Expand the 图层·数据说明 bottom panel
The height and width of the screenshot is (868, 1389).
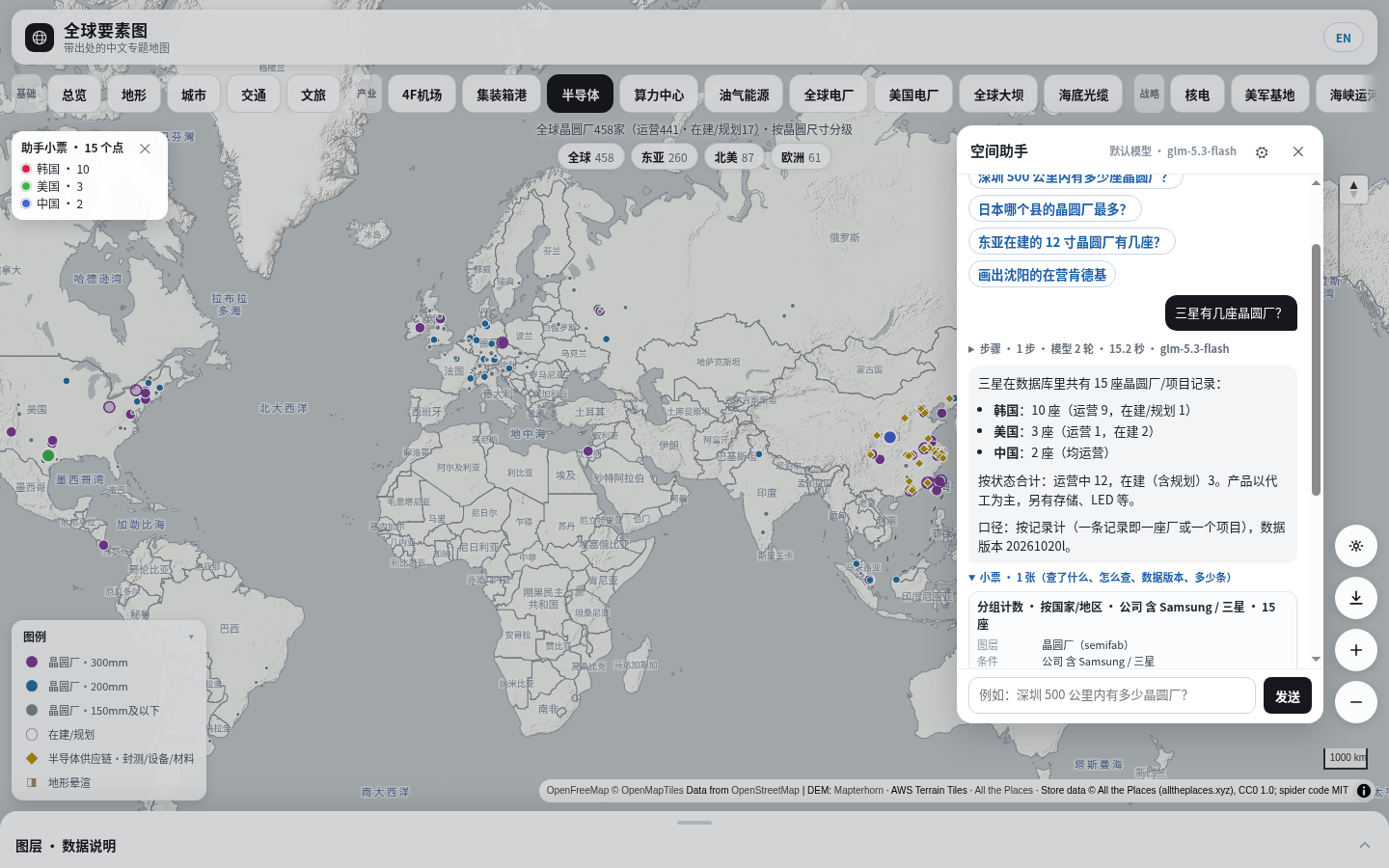[x=1365, y=845]
